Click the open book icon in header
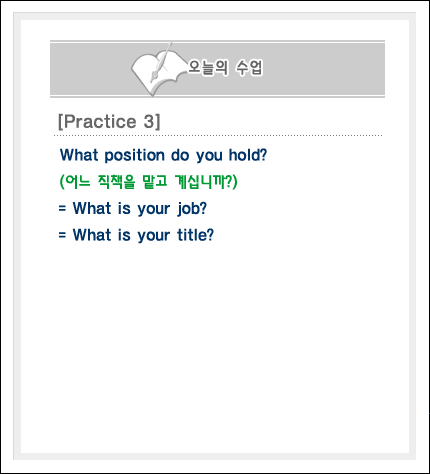430x474 pixels. pos(157,72)
